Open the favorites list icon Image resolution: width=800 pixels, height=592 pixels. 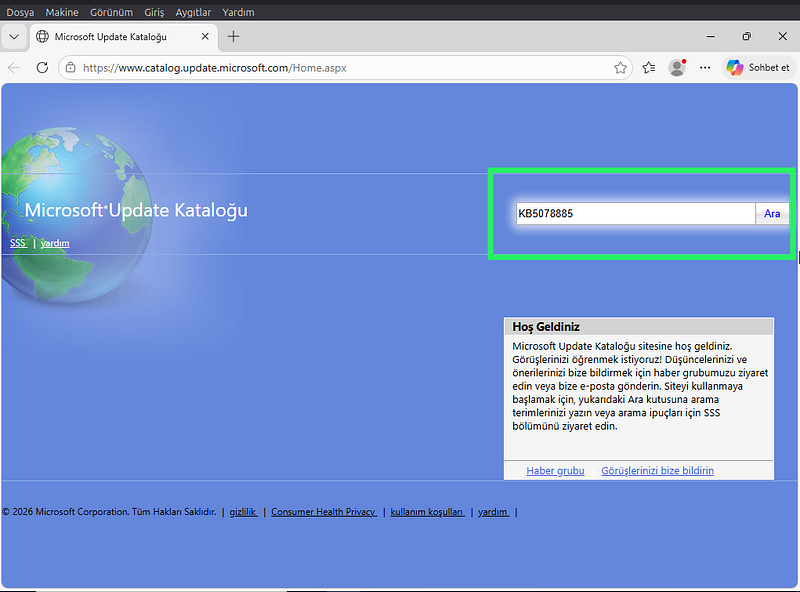649,68
